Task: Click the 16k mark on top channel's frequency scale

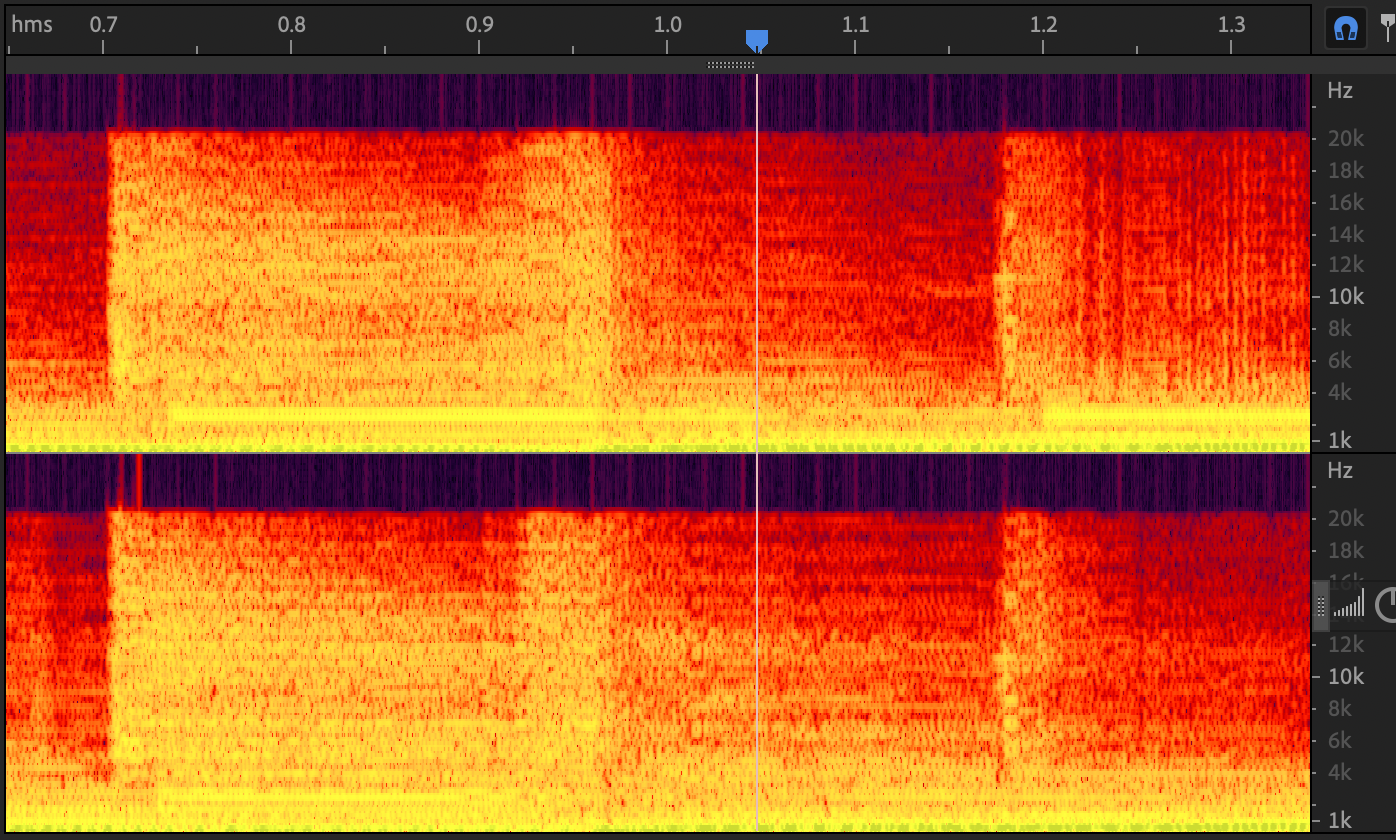Action: tap(1345, 203)
